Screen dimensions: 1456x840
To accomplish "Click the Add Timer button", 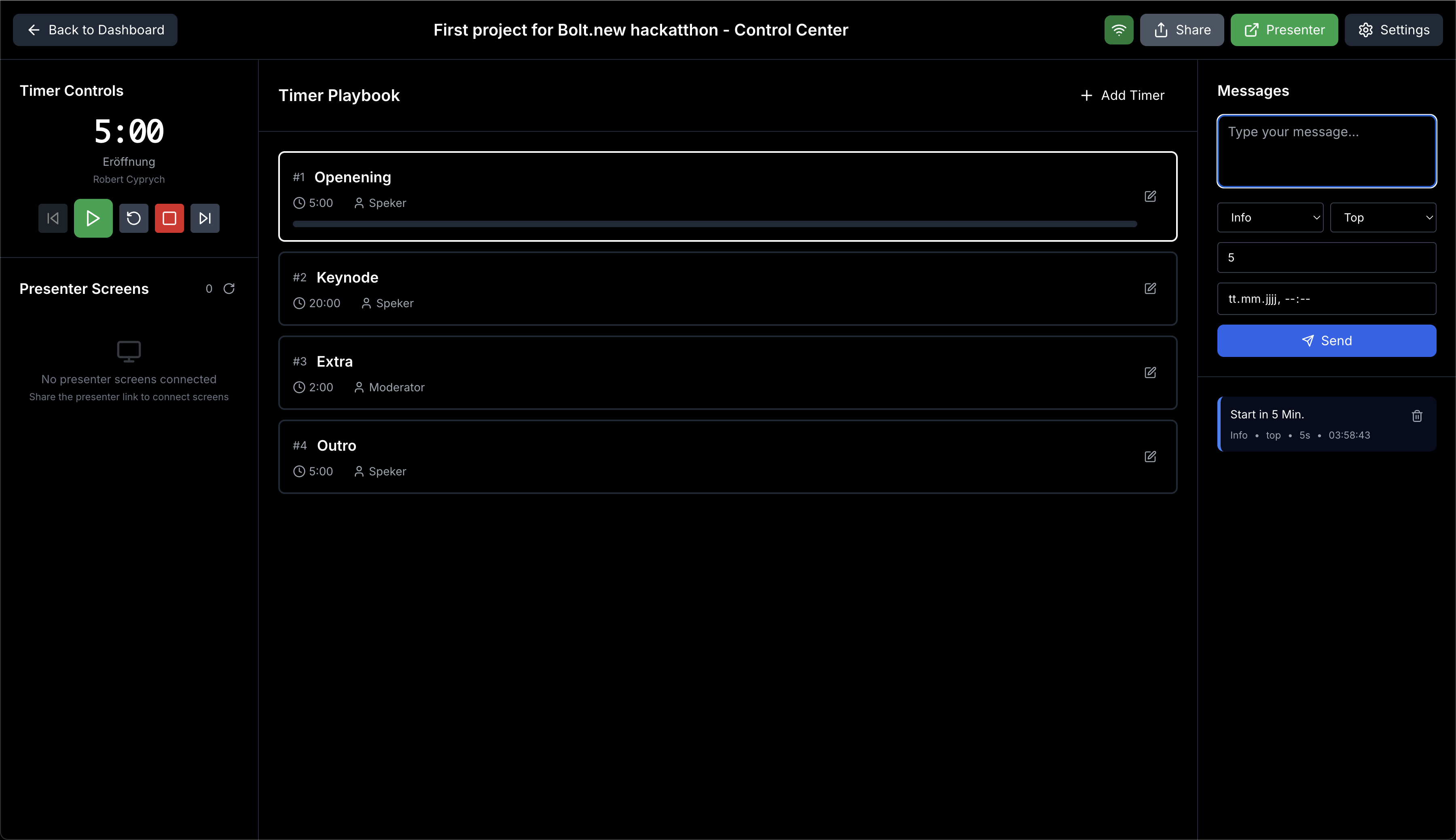I will [x=1122, y=95].
